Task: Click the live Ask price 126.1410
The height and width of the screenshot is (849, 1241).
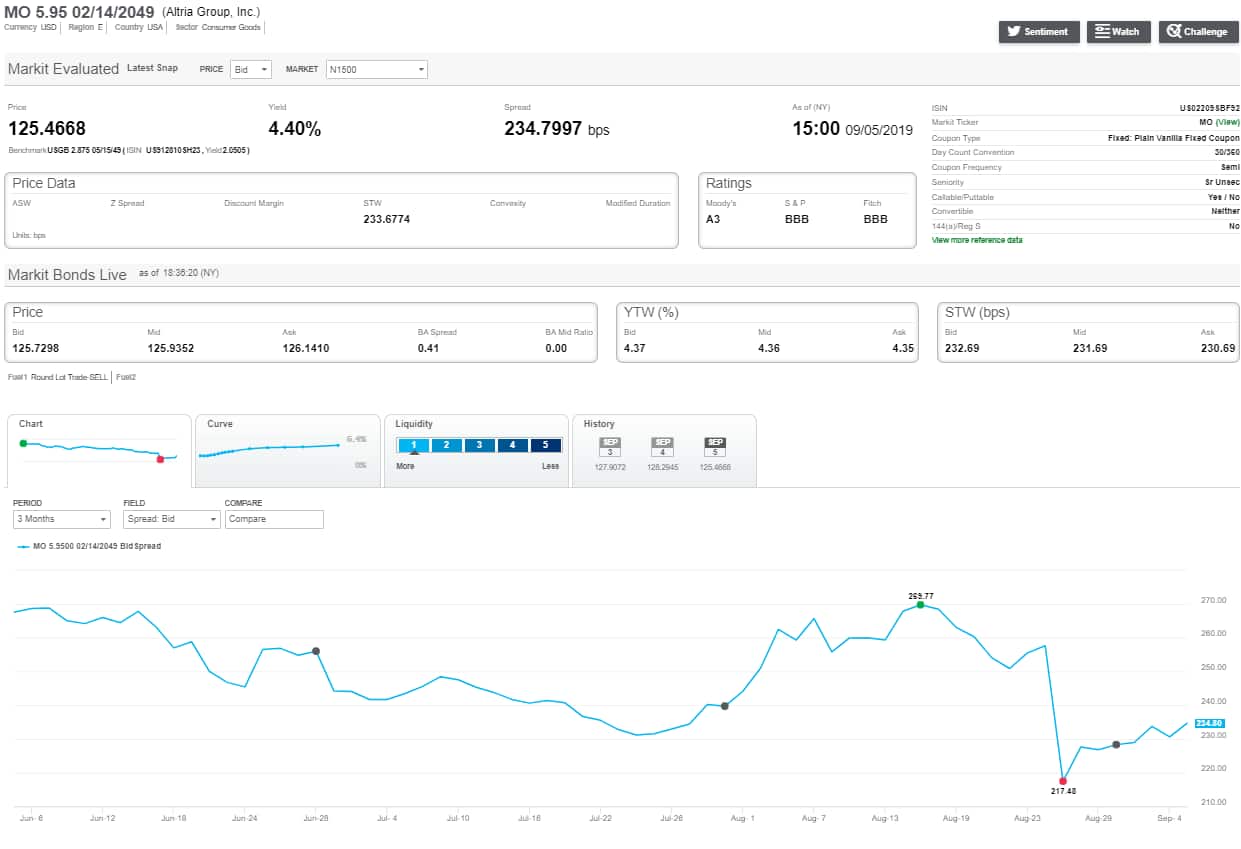Action: pos(306,348)
